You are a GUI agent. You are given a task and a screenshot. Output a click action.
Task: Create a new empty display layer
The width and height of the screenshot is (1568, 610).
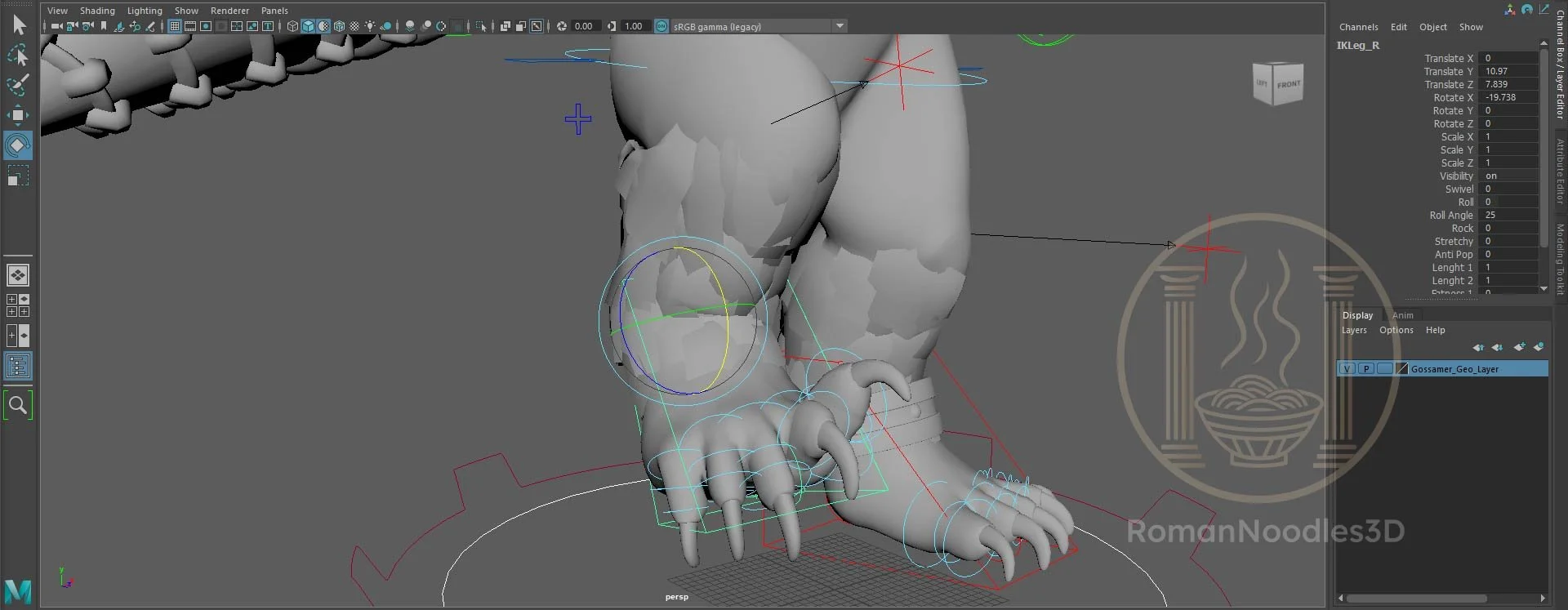click(x=1519, y=347)
